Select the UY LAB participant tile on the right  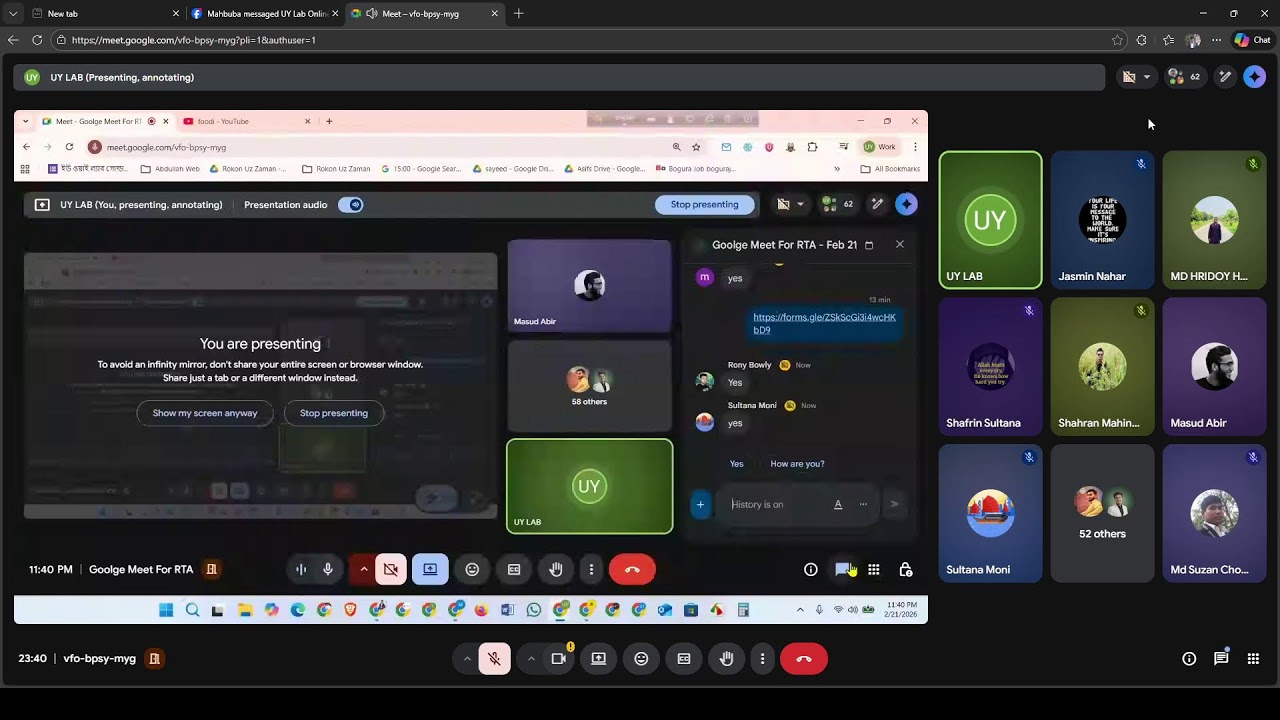[990, 220]
